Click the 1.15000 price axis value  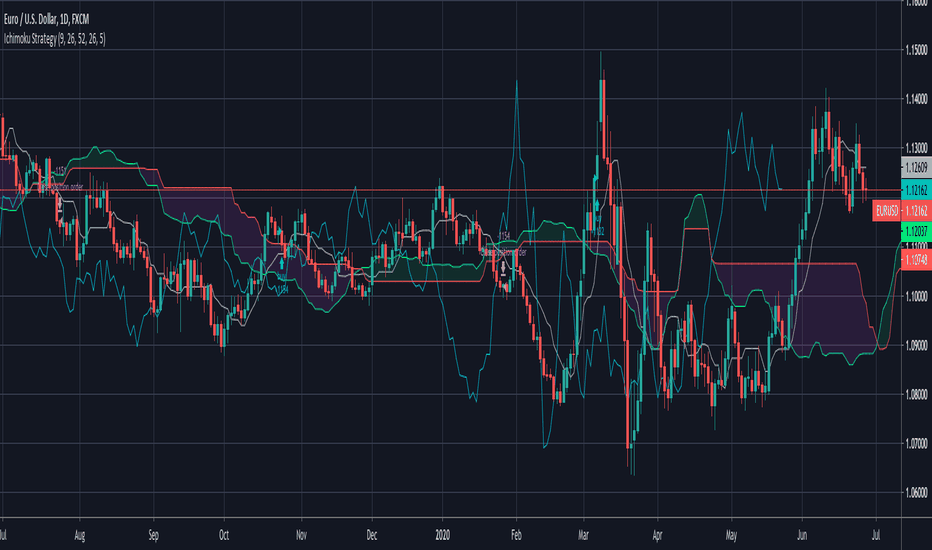click(917, 49)
